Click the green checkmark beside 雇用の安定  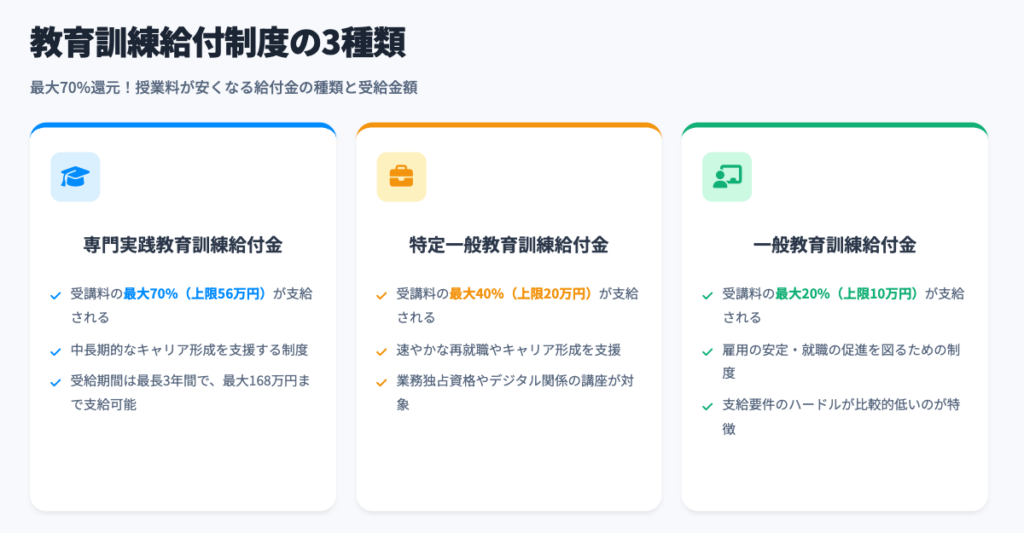708,351
